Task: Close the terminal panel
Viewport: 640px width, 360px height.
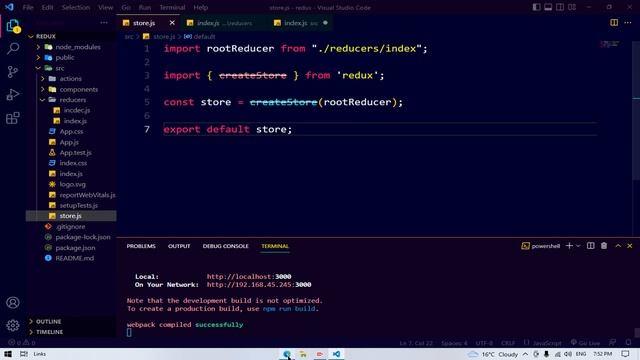Action: 630,246
